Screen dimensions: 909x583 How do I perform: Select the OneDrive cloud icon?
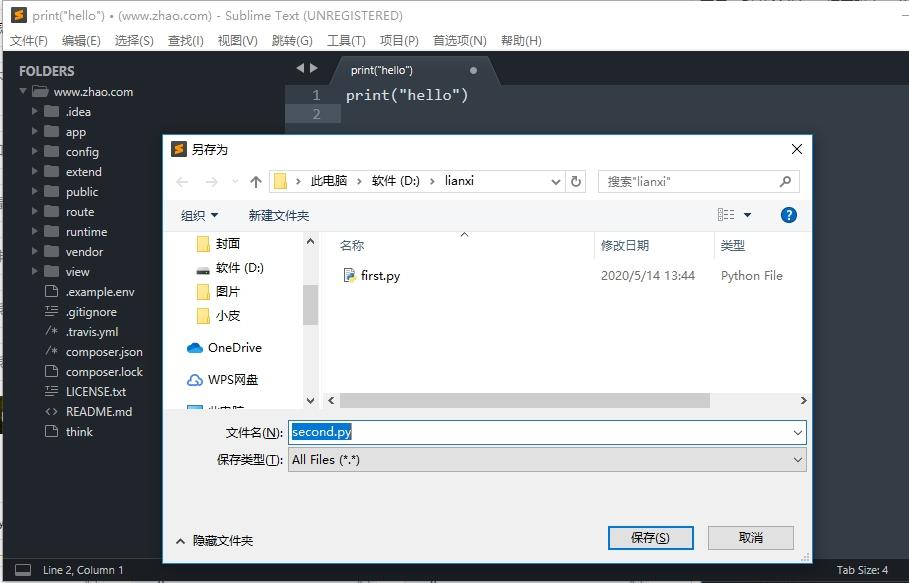tap(194, 348)
